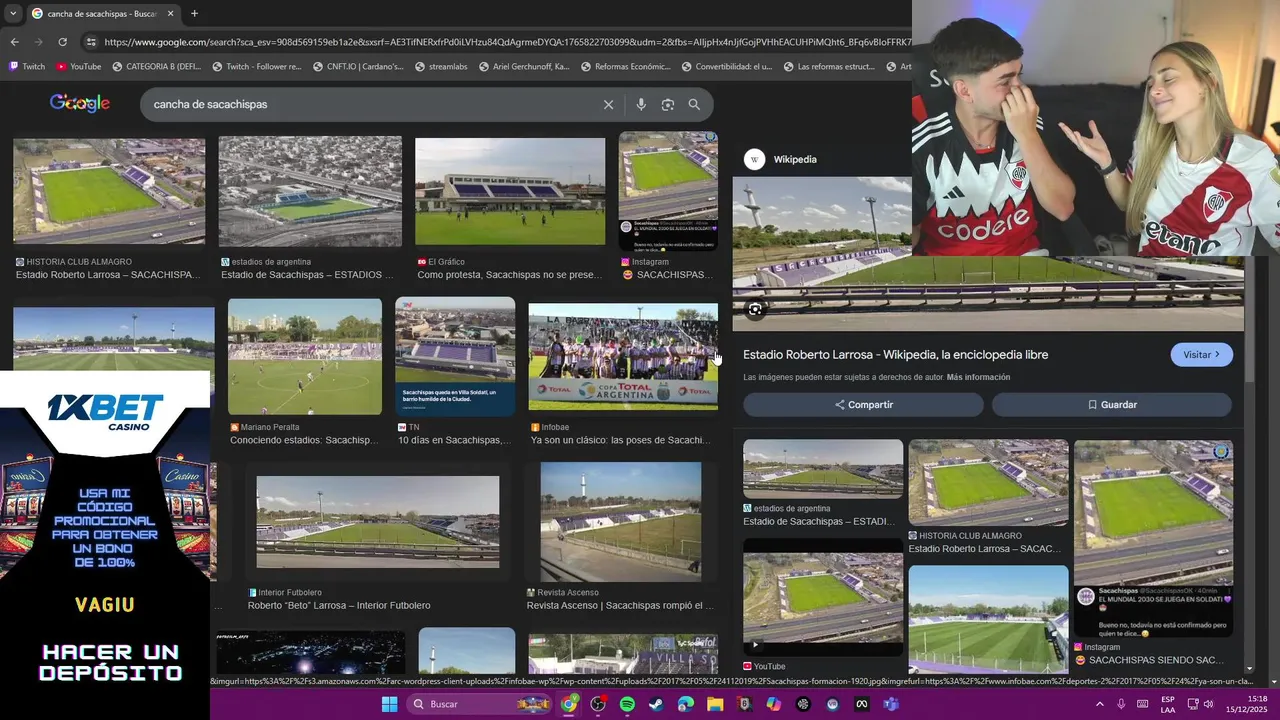This screenshot has width=1280, height=720.
Task: Open Google Lens image search icon
Action: click(x=668, y=104)
